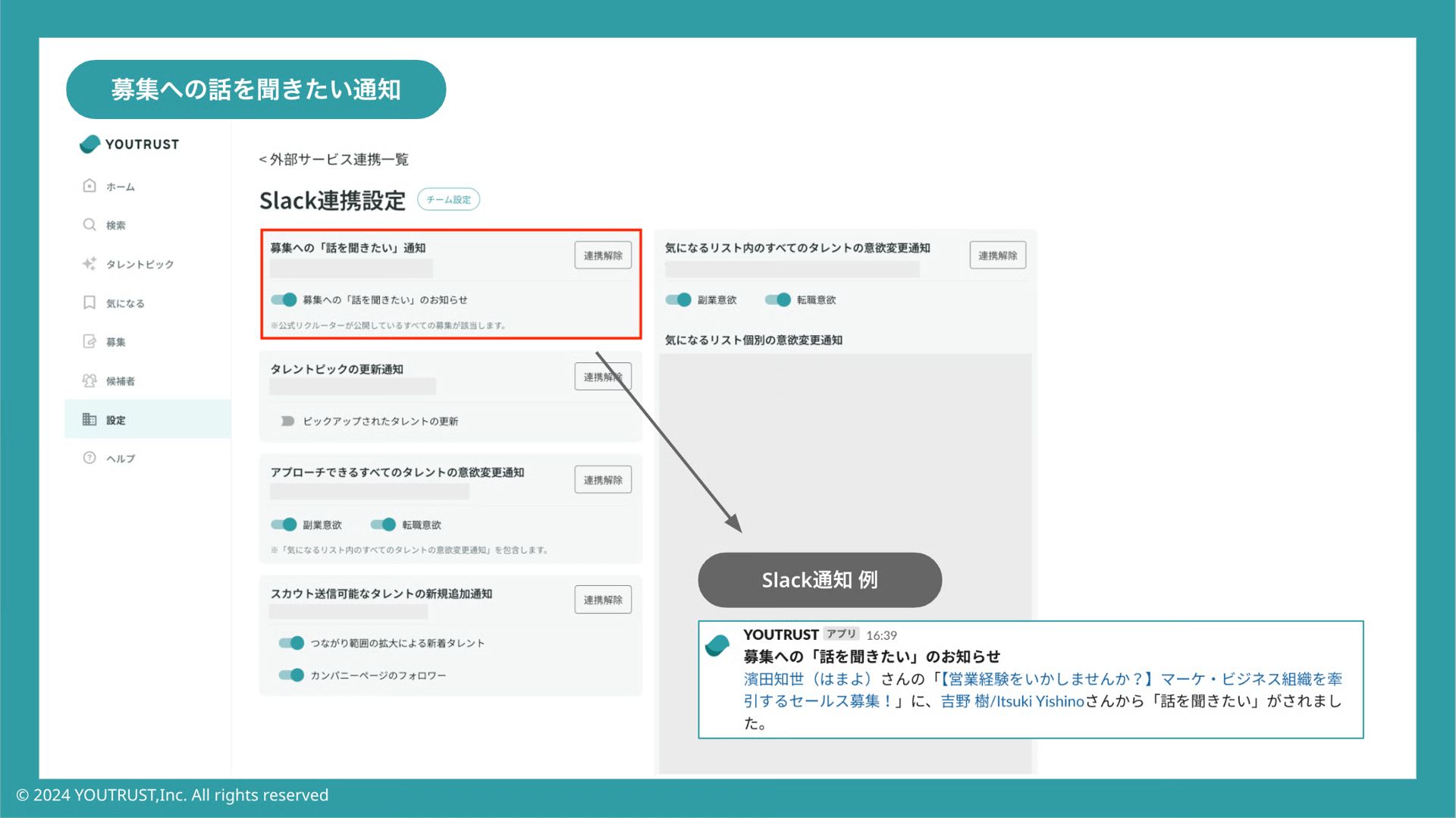Click the YOUTRUST app avatar in Slack example
Viewport: 1456px width, 818px height.
pos(717,645)
